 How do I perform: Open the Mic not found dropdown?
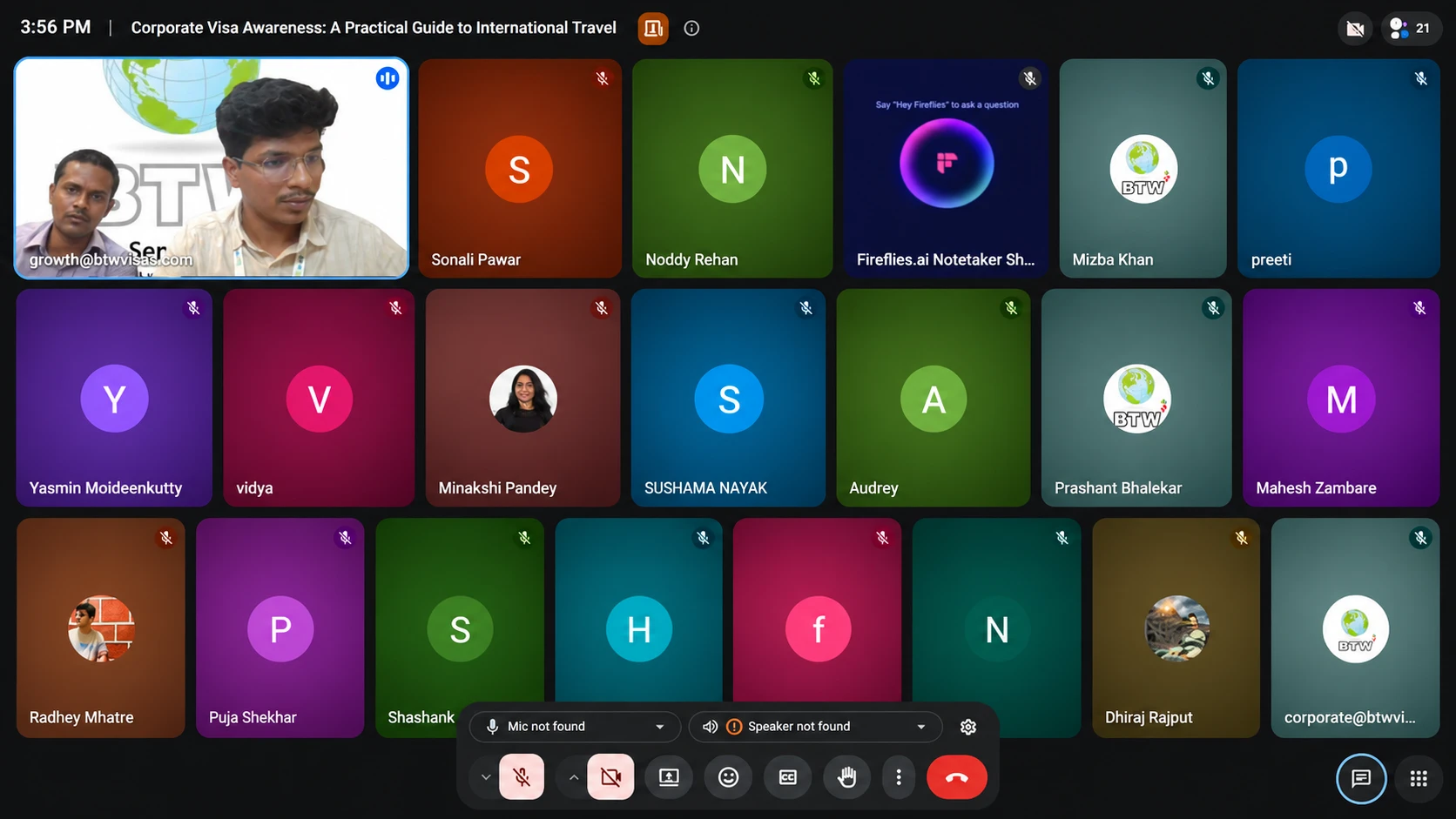pyautogui.click(x=575, y=727)
